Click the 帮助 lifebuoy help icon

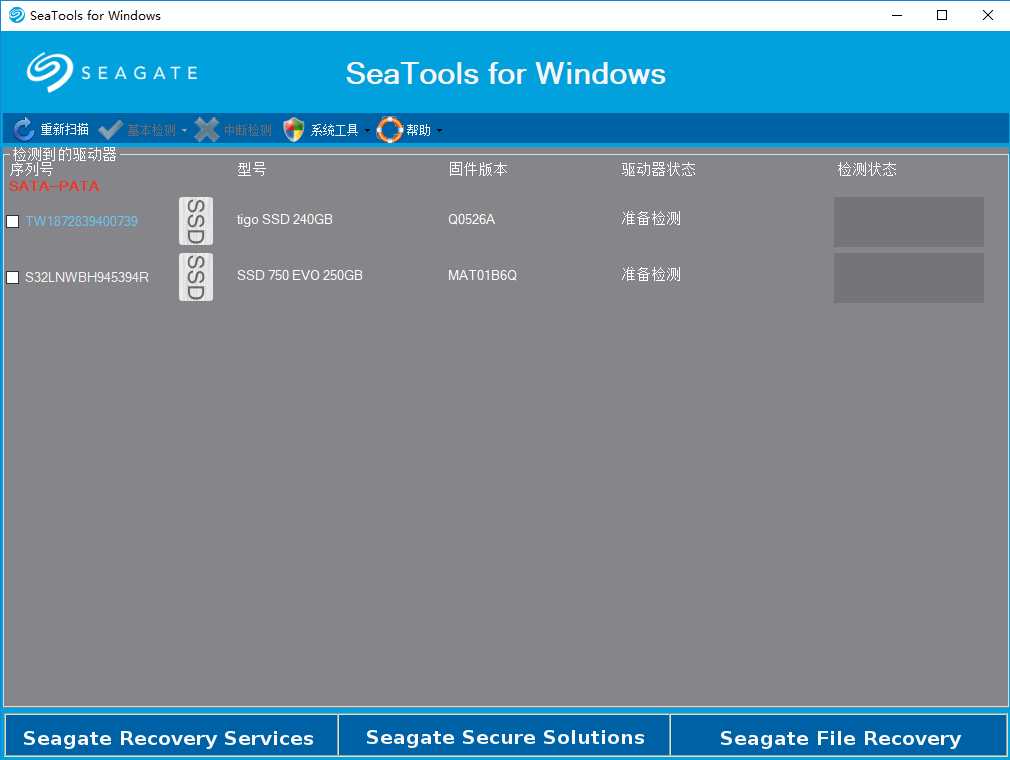pos(390,129)
